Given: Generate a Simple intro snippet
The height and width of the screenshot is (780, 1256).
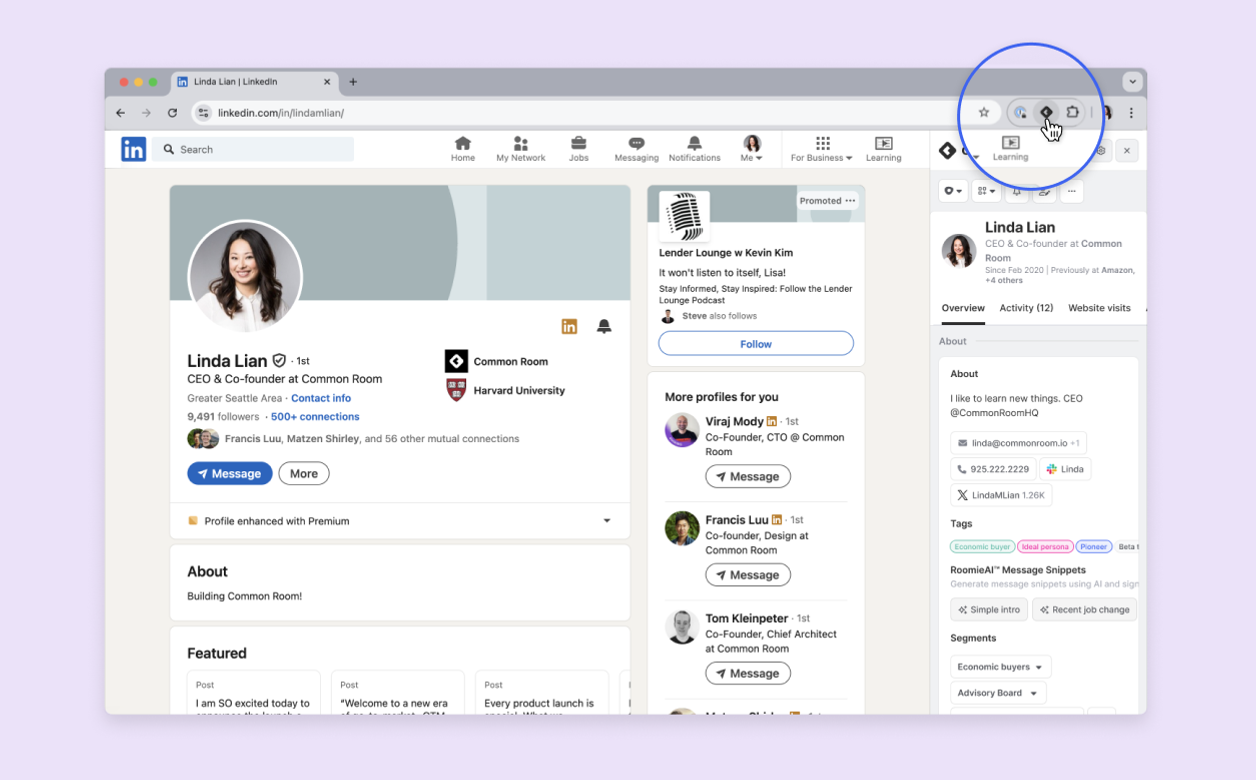Looking at the screenshot, I should 989,610.
